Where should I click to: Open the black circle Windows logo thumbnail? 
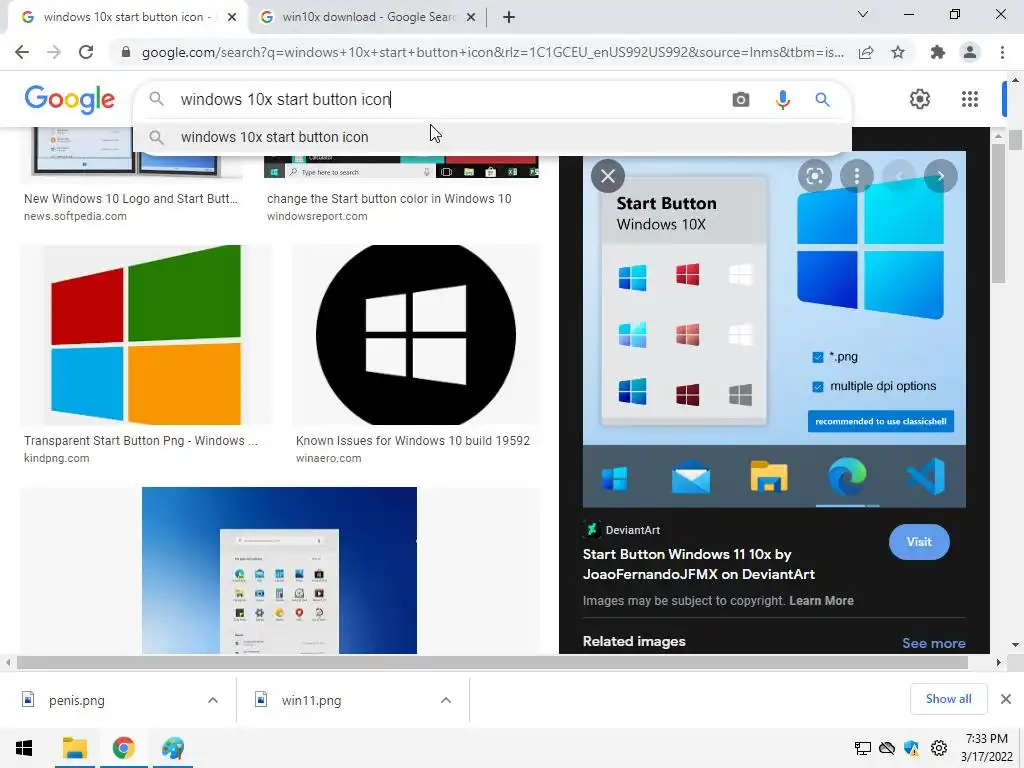(x=415, y=335)
